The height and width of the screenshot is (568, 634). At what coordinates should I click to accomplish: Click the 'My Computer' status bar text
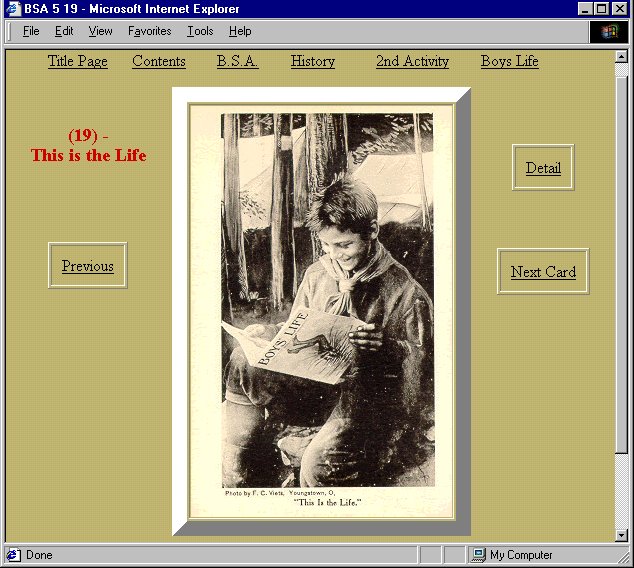pos(521,555)
